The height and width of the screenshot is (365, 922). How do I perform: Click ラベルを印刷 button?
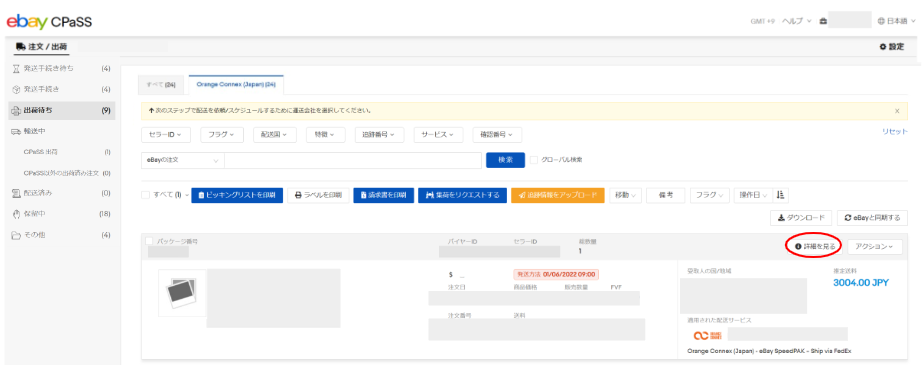click(x=318, y=195)
